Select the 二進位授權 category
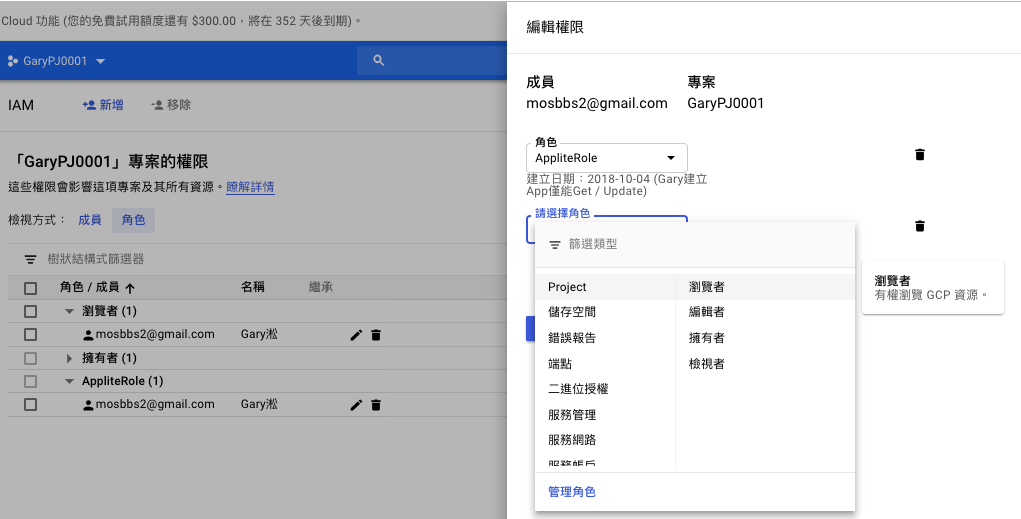1021x519 pixels. click(605, 389)
